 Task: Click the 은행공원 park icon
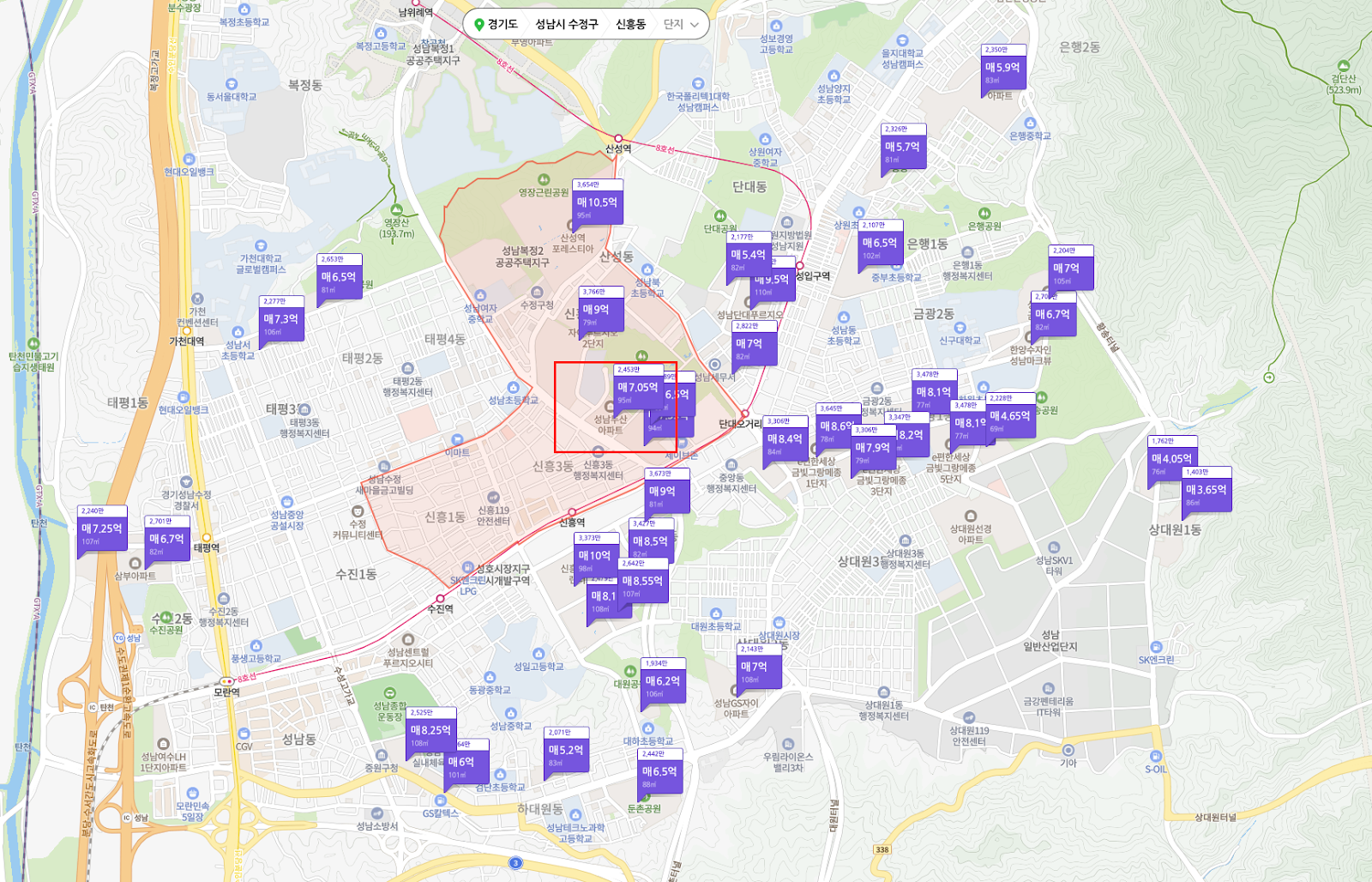pyautogui.click(x=984, y=214)
